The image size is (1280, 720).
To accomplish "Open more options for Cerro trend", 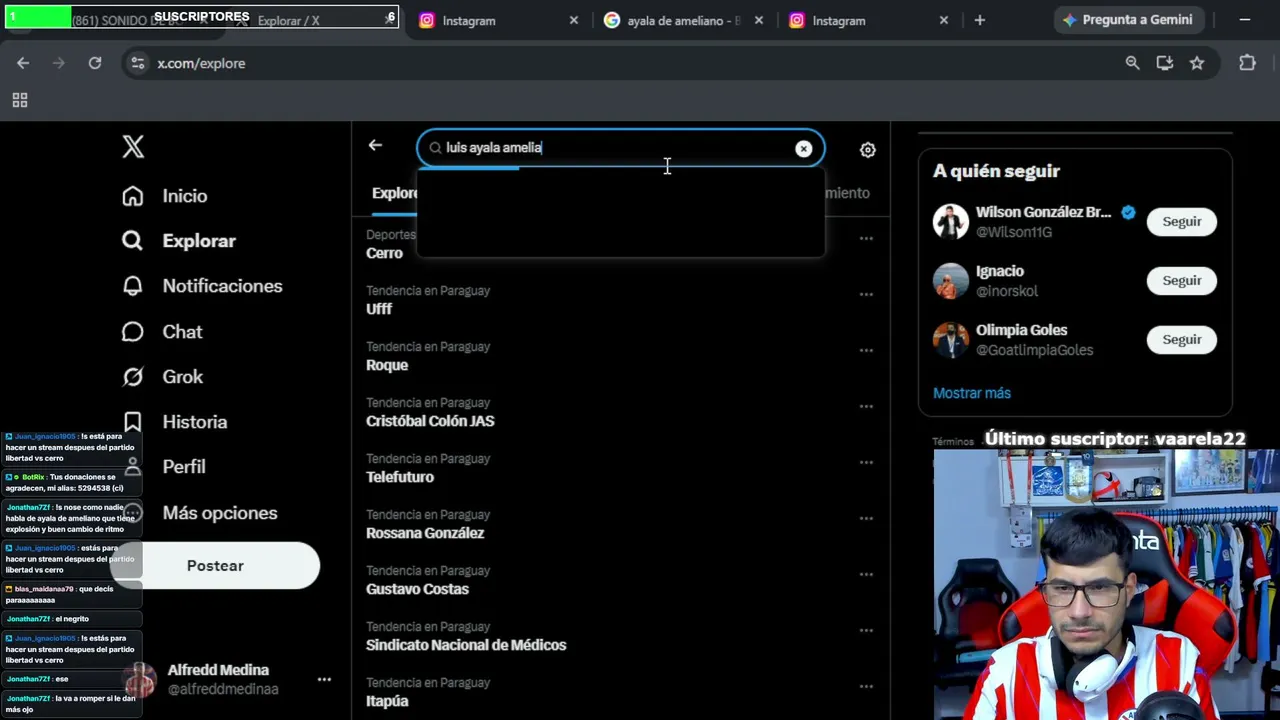I will pyautogui.click(x=866, y=239).
